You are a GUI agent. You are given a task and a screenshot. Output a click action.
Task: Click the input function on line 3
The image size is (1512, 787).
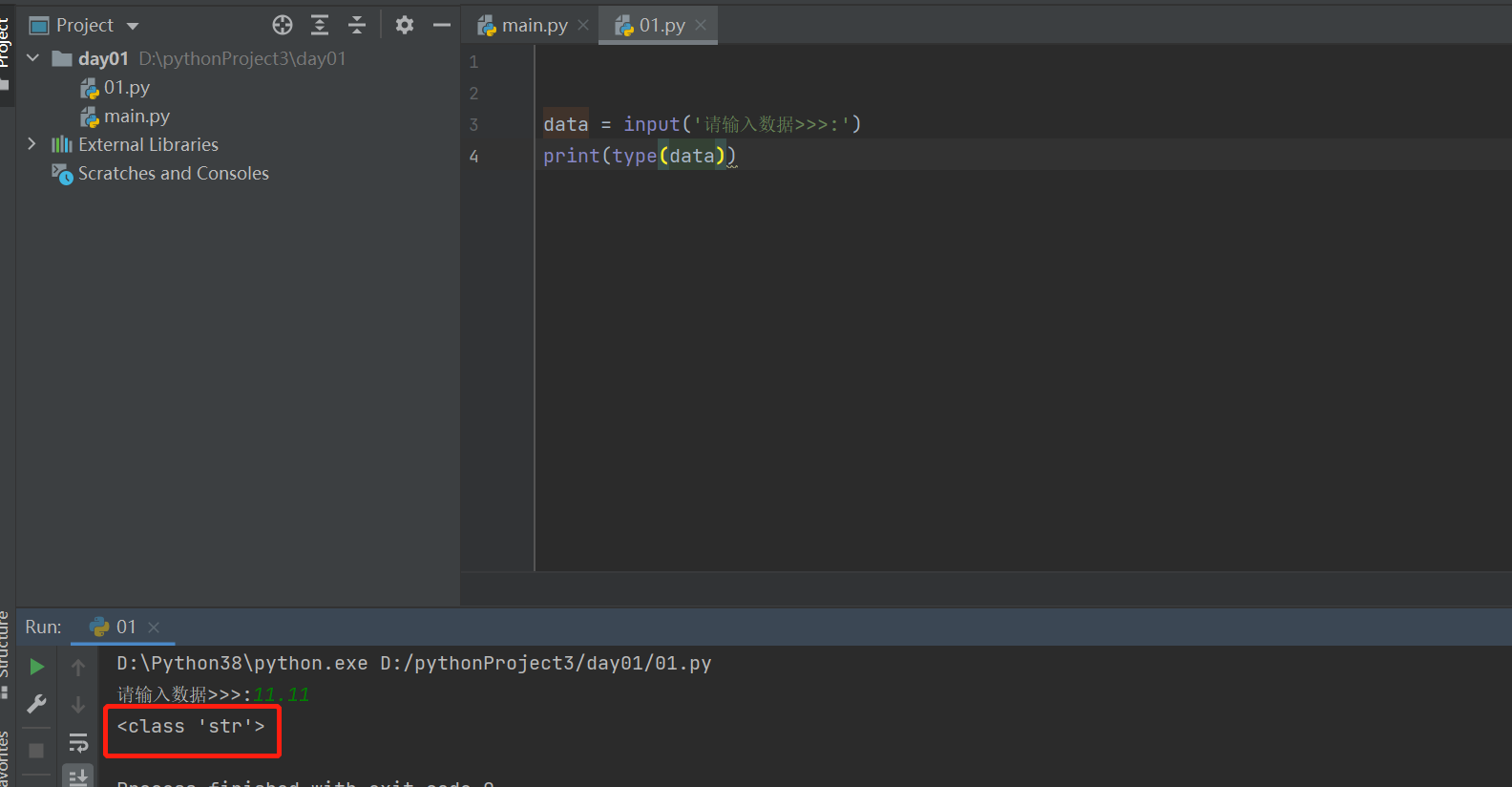pyautogui.click(x=652, y=125)
